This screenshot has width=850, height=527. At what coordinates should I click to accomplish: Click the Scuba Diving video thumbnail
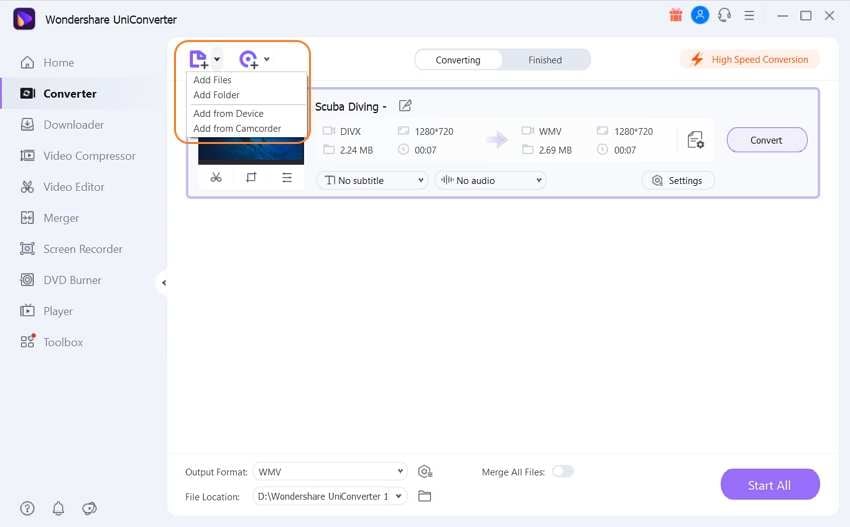pyautogui.click(x=251, y=151)
